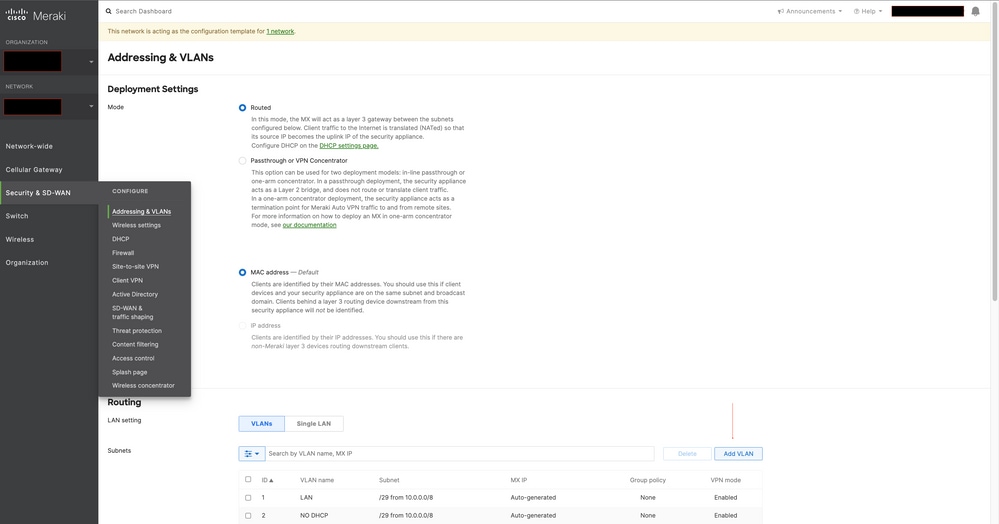The width and height of the screenshot is (999, 524).
Task: Open SD-WAN & traffic shaping item
Action: 133,312
